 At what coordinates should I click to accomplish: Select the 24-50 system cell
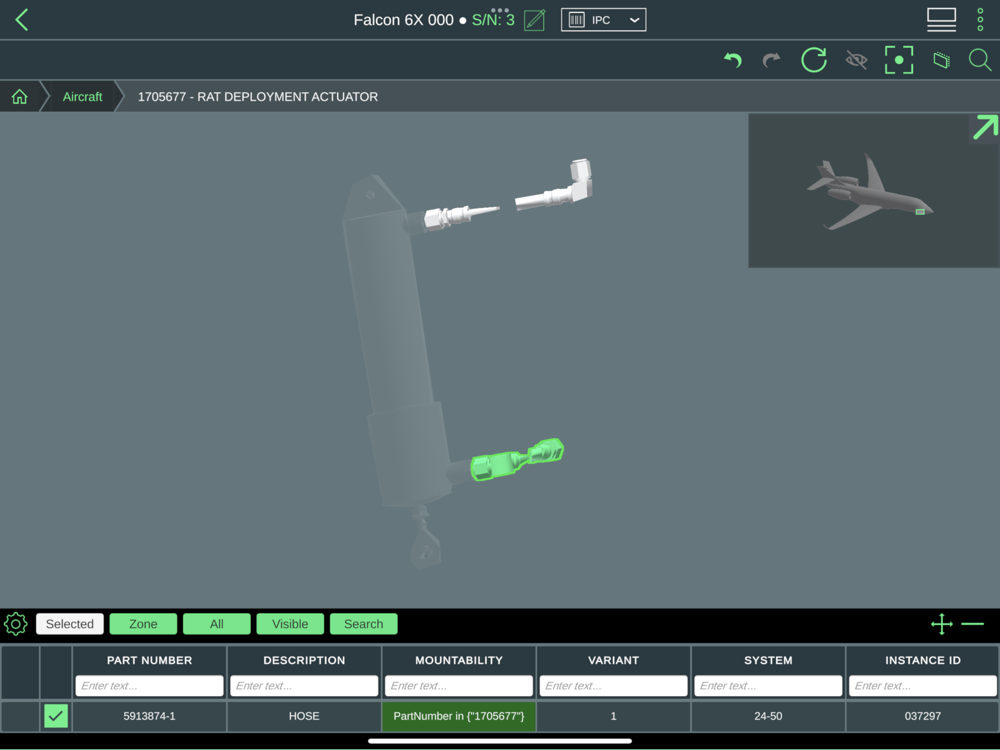pos(768,716)
